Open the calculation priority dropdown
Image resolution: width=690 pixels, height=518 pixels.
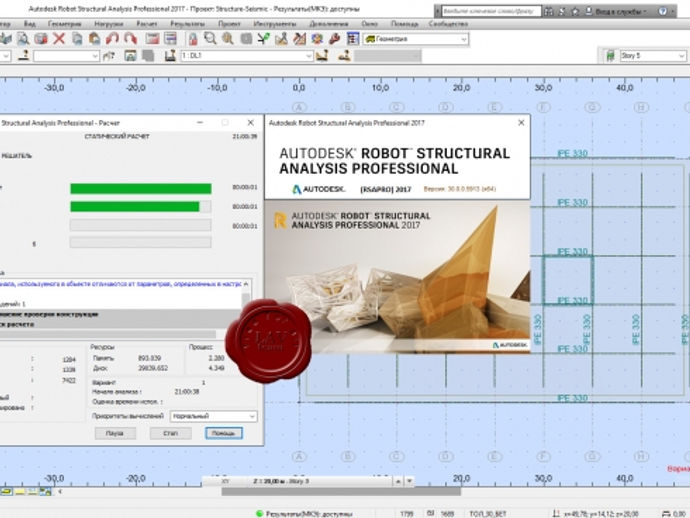click(214, 416)
